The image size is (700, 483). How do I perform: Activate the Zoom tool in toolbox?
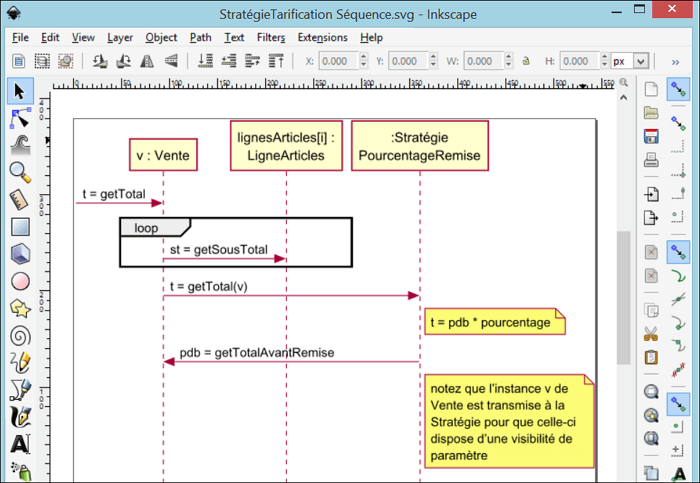coord(20,172)
